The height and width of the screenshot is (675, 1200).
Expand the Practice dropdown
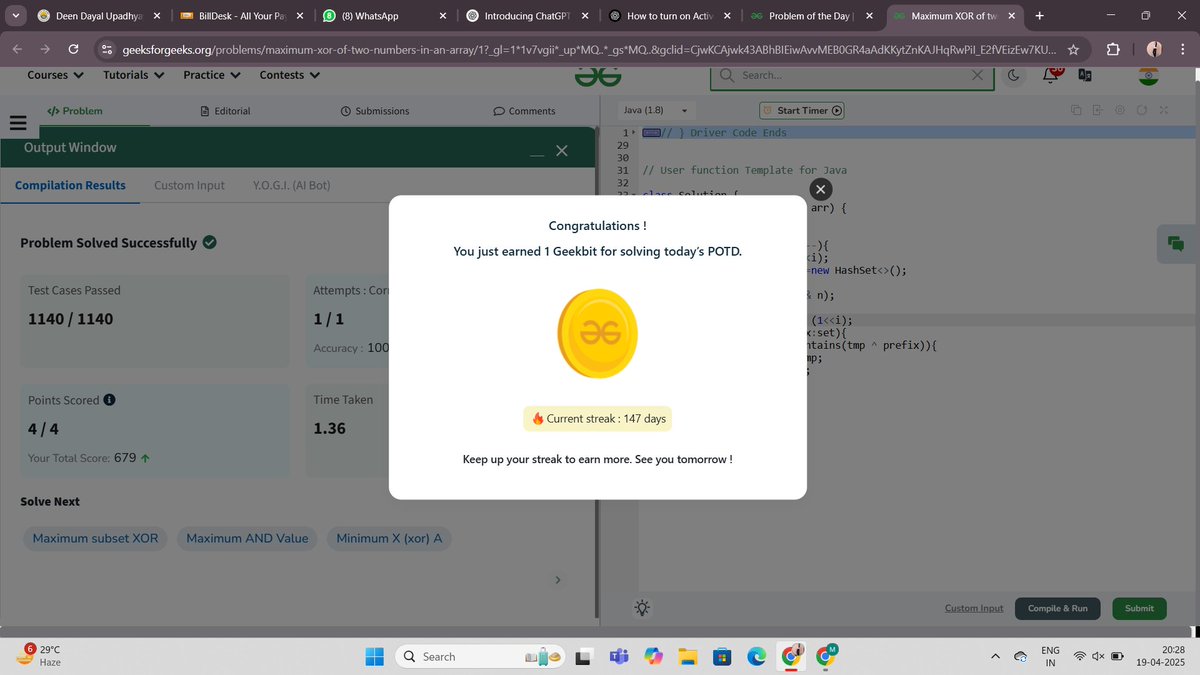tap(212, 75)
